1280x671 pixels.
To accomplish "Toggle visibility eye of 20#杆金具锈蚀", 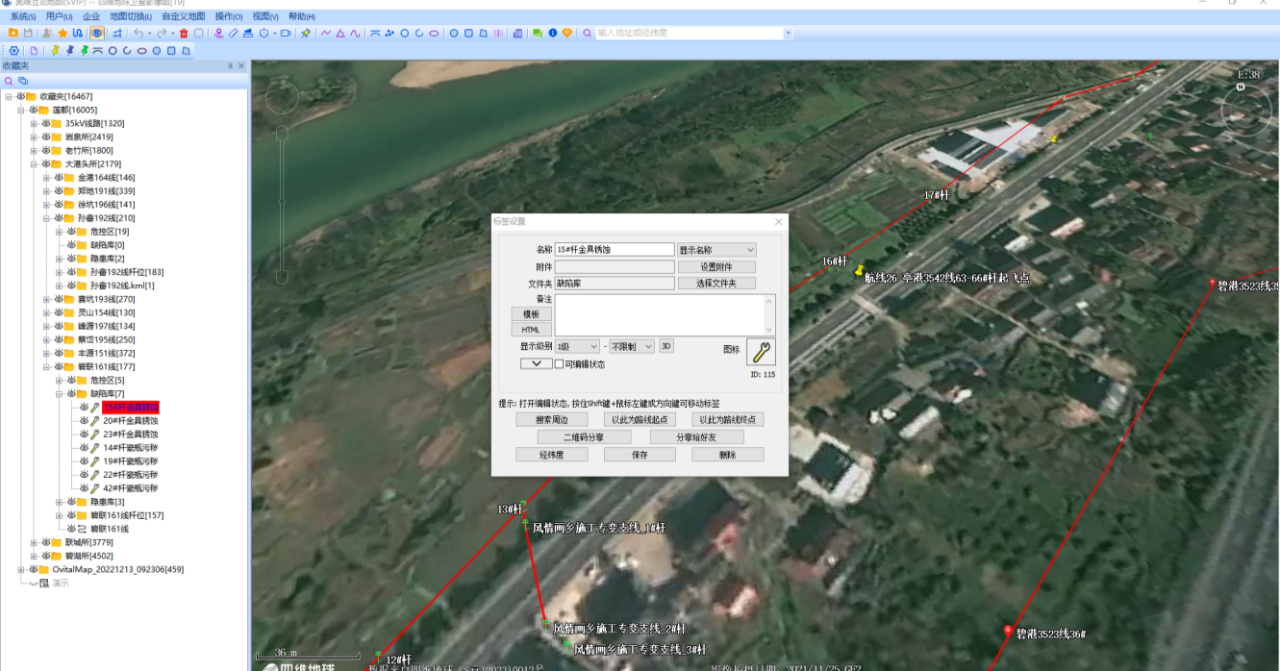I will (x=84, y=421).
